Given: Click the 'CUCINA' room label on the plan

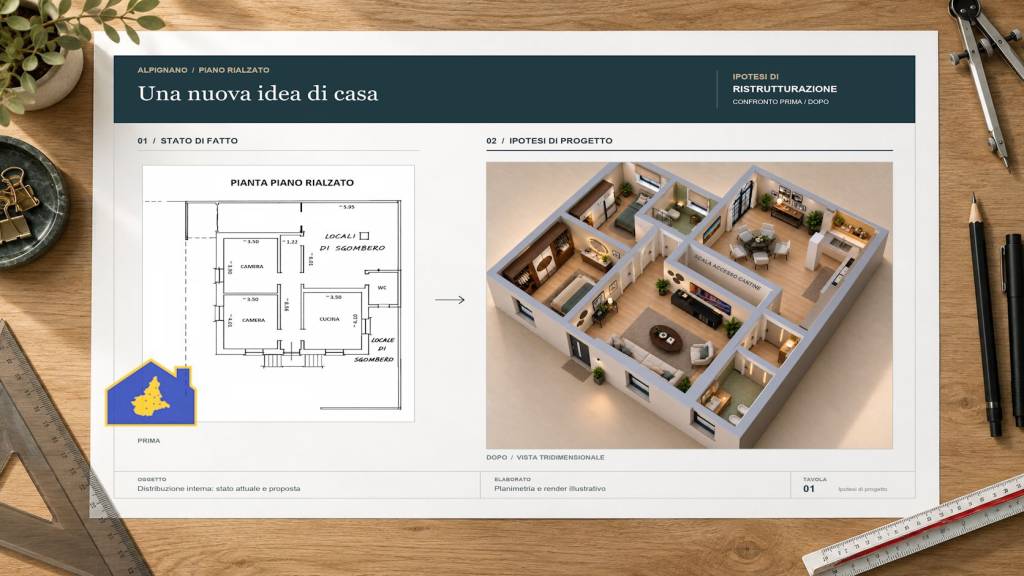Looking at the screenshot, I should pos(329,319).
